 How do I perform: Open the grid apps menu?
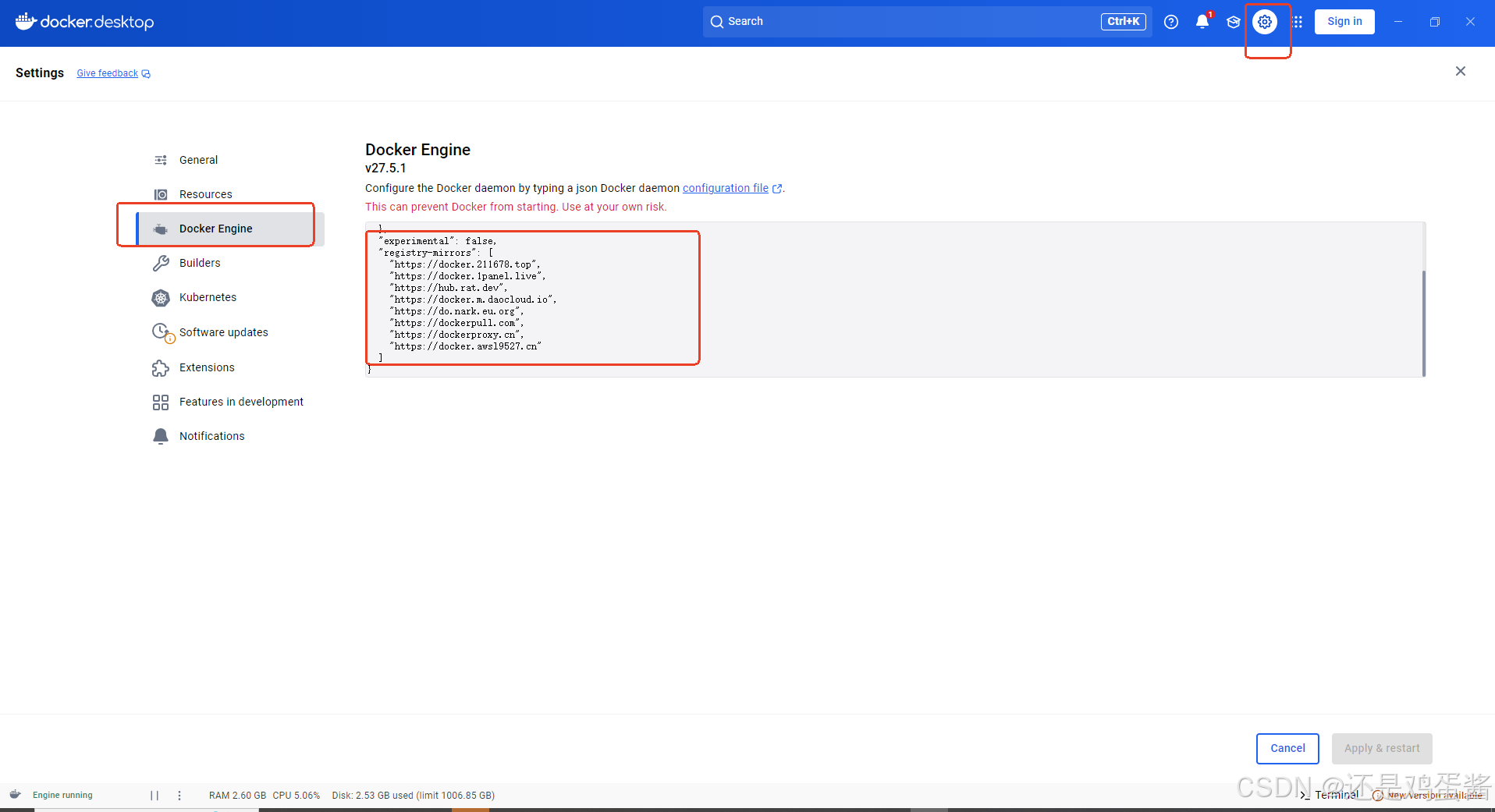(1296, 21)
